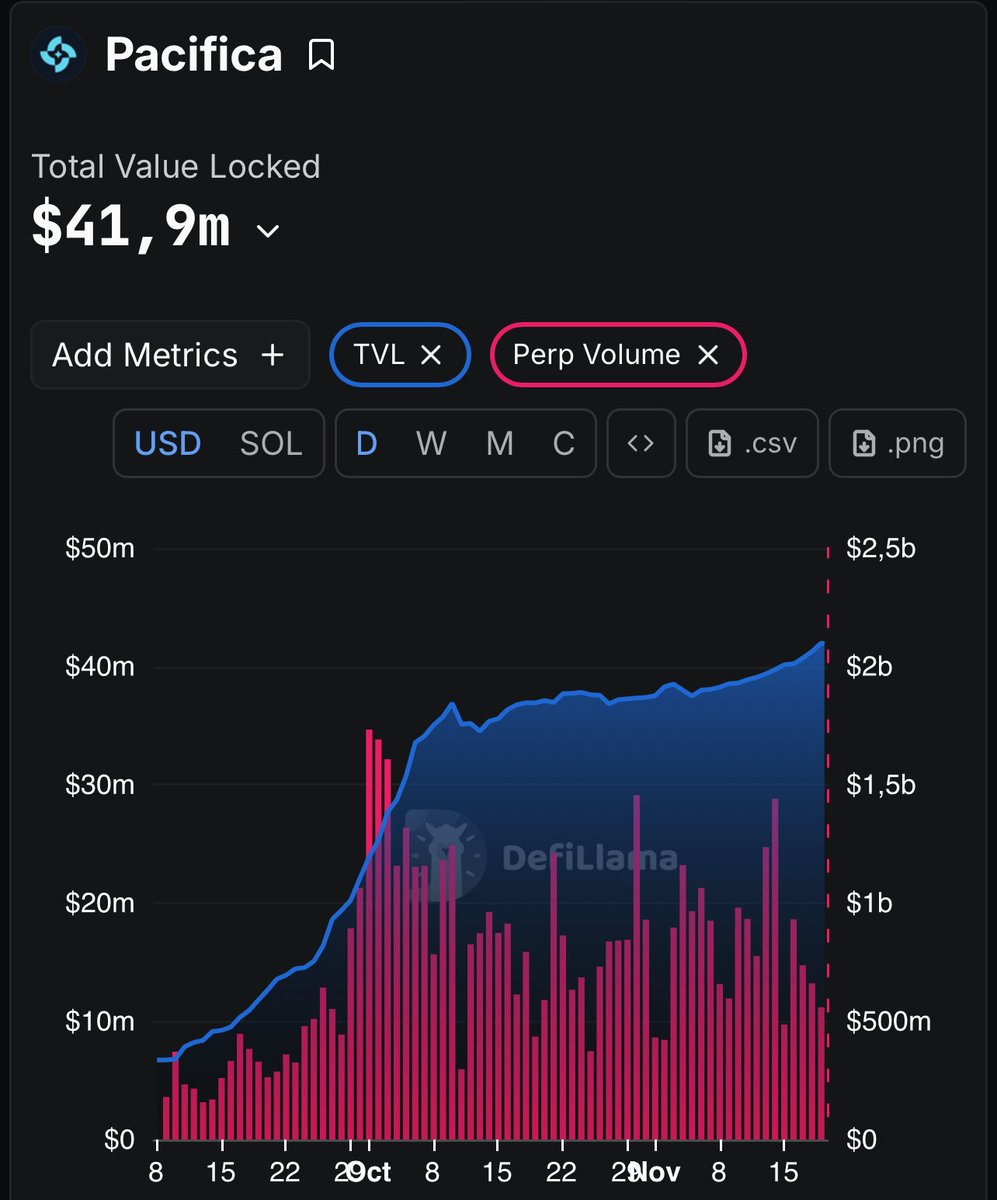Bookmark the Pacifica protocol
997x1200 pixels.
321,54
